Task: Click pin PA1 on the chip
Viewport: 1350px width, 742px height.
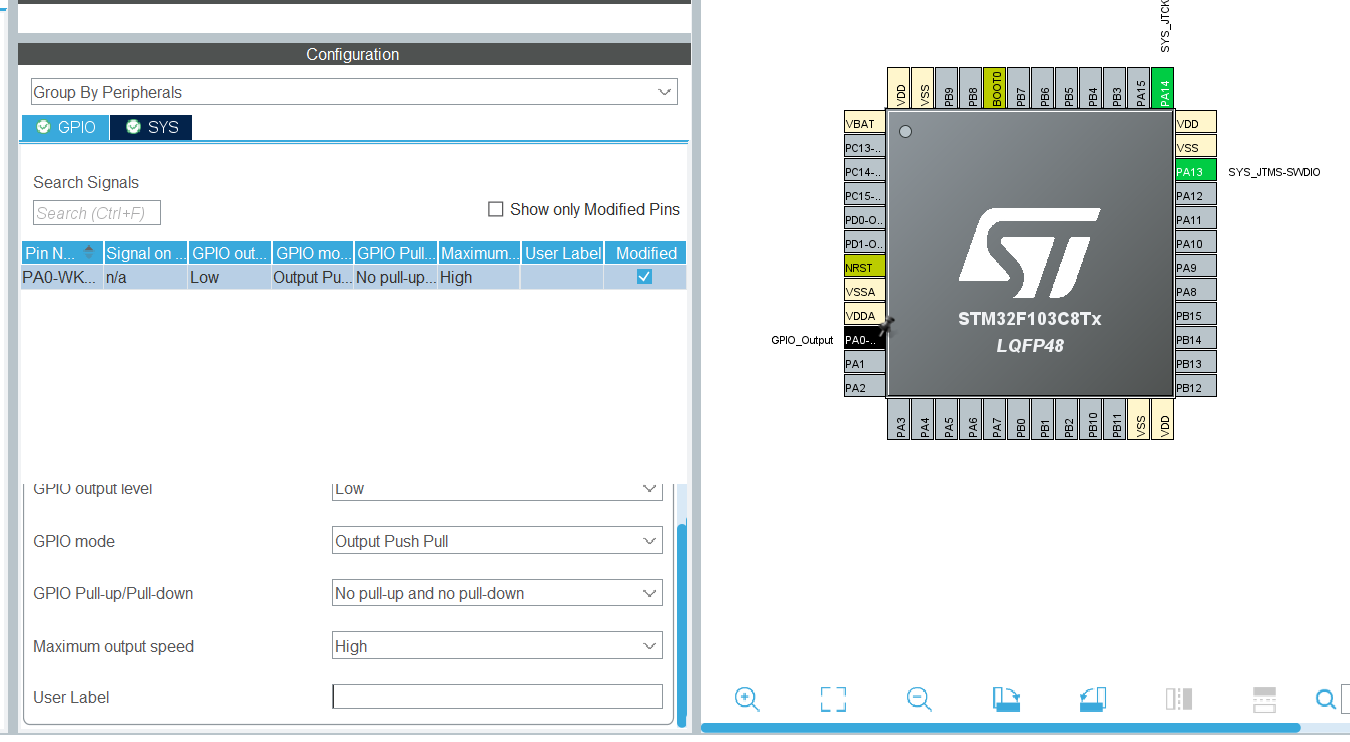Action: coord(865,364)
